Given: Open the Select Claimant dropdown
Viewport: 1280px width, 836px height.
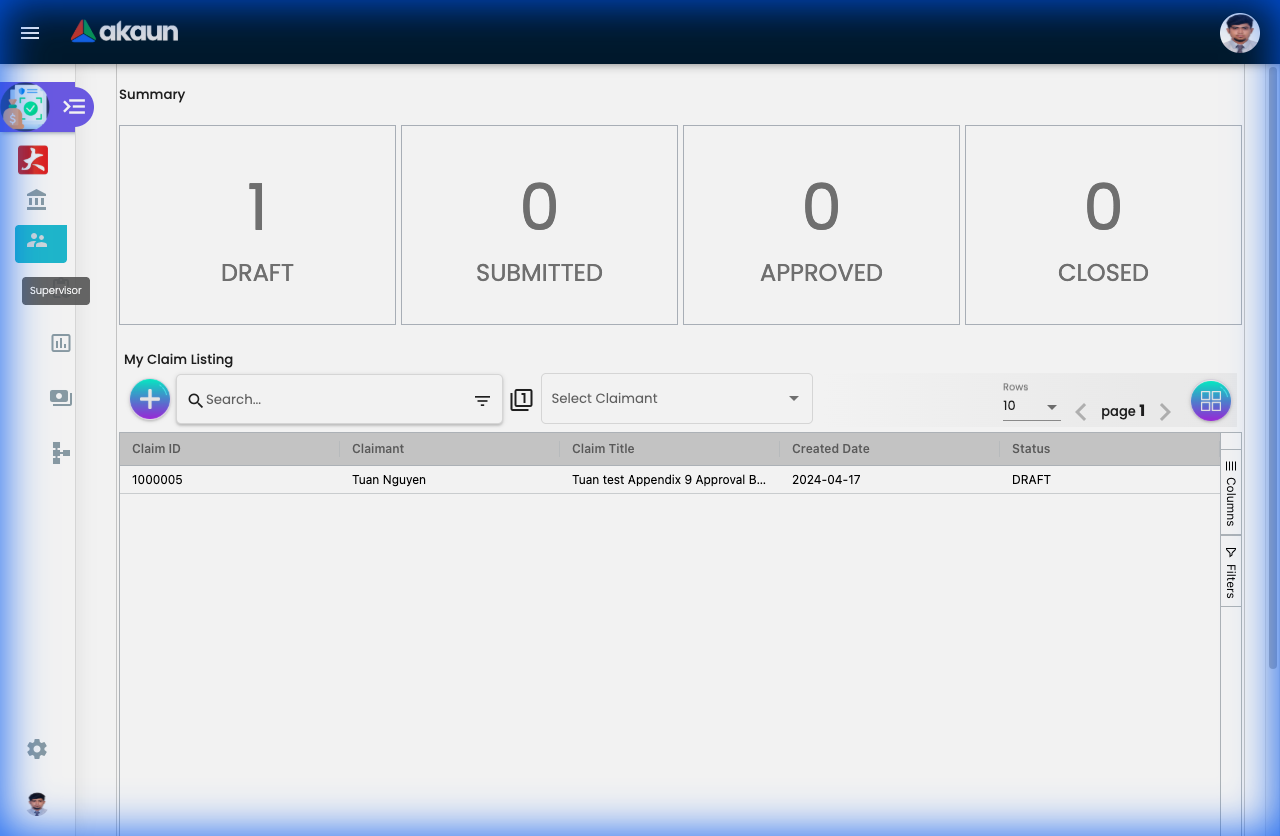Looking at the screenshot, I should tap(676, 398).
